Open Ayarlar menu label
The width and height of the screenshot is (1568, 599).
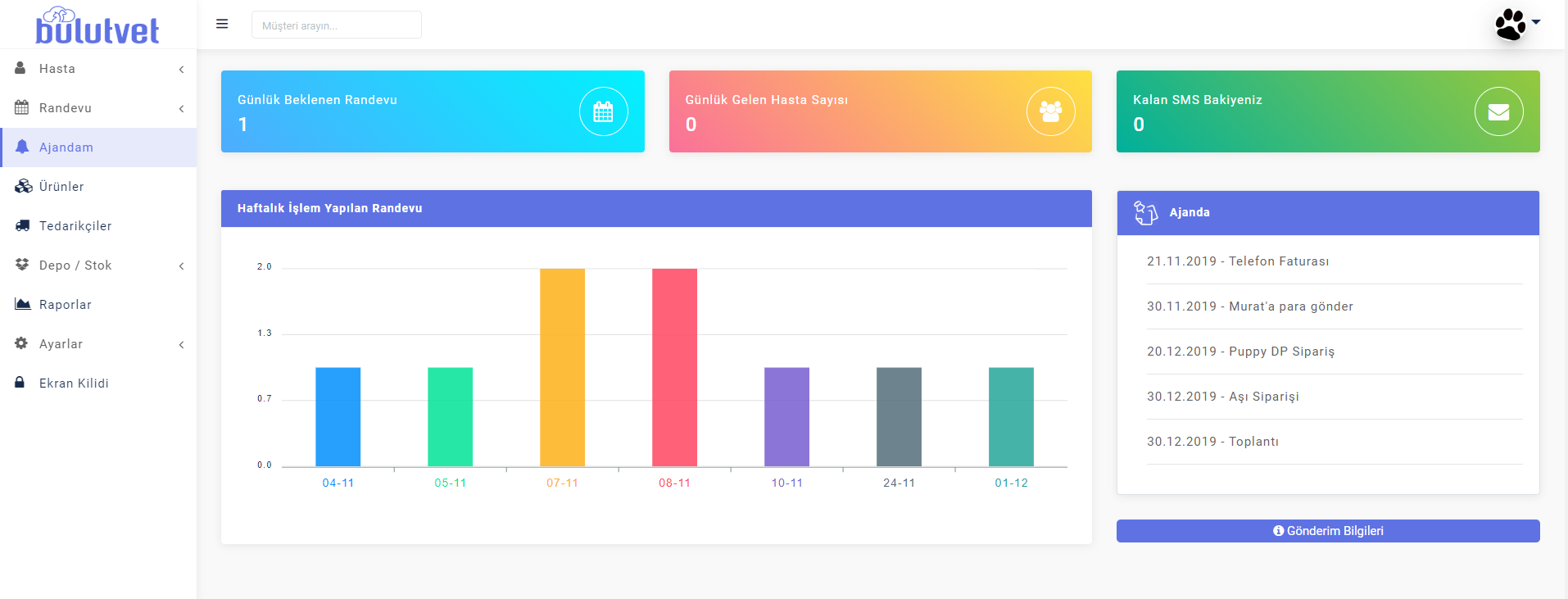tap(61, 344)
